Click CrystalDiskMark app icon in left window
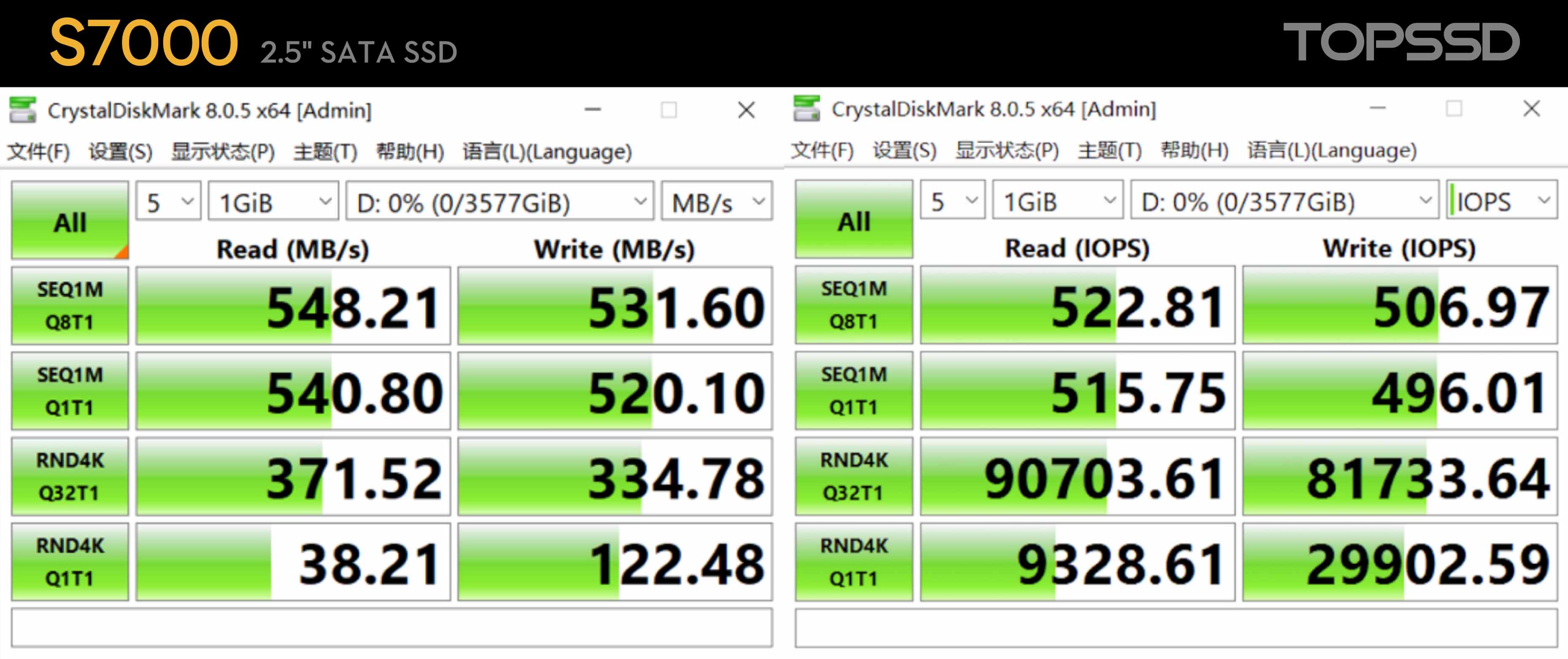 pos(22,110)
